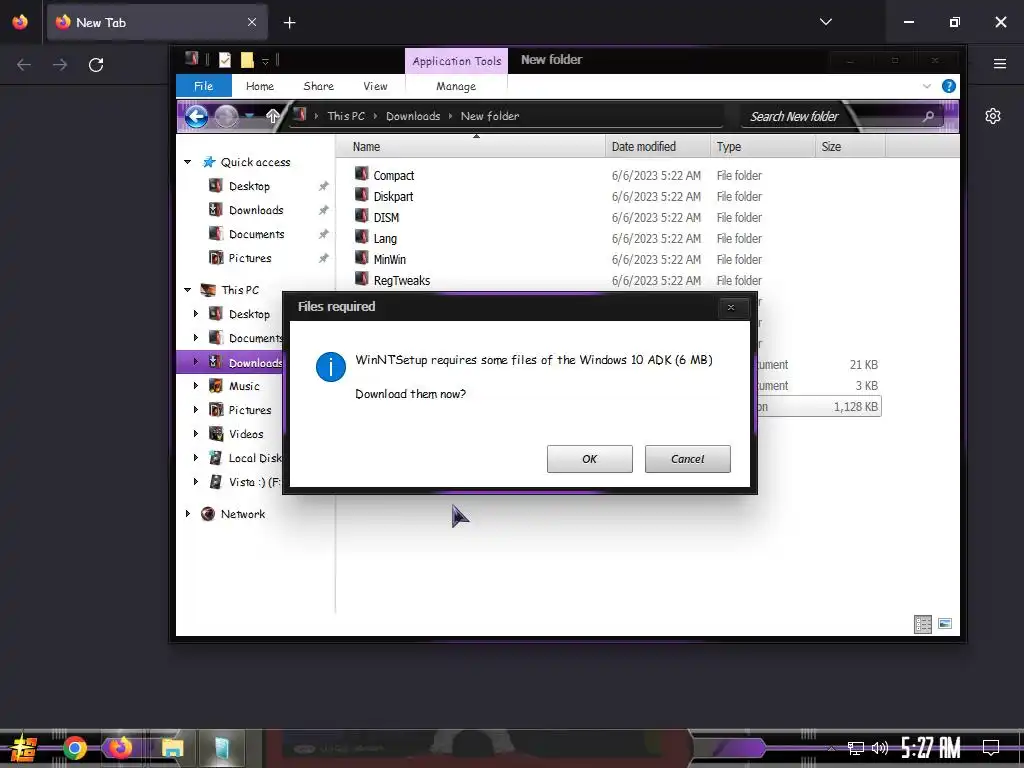This screenshot has height=768, width=1024.
Task: Click New folder icon in quick access toolbar
Action: 247,60
